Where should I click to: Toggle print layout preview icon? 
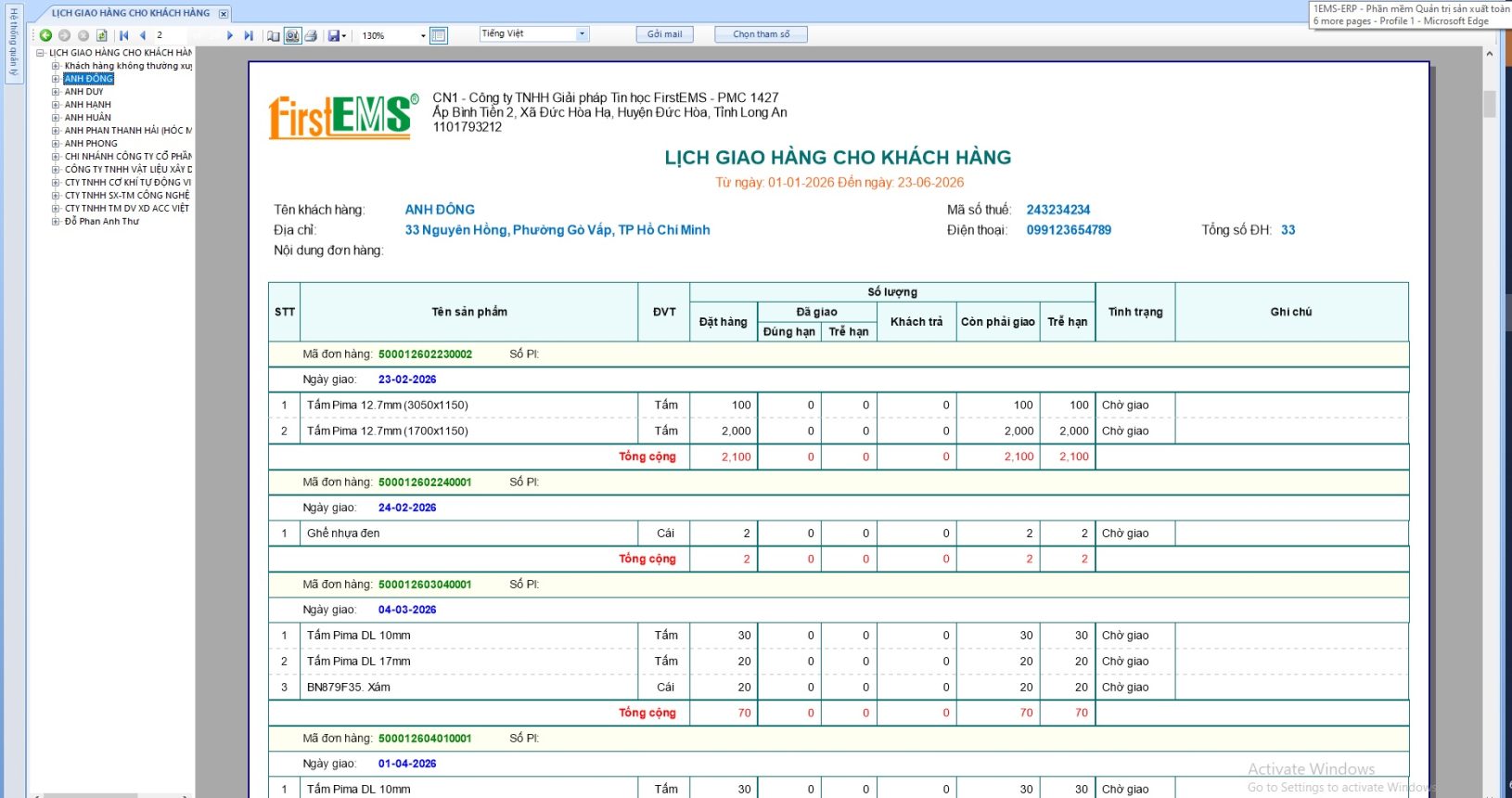[292, 35]
